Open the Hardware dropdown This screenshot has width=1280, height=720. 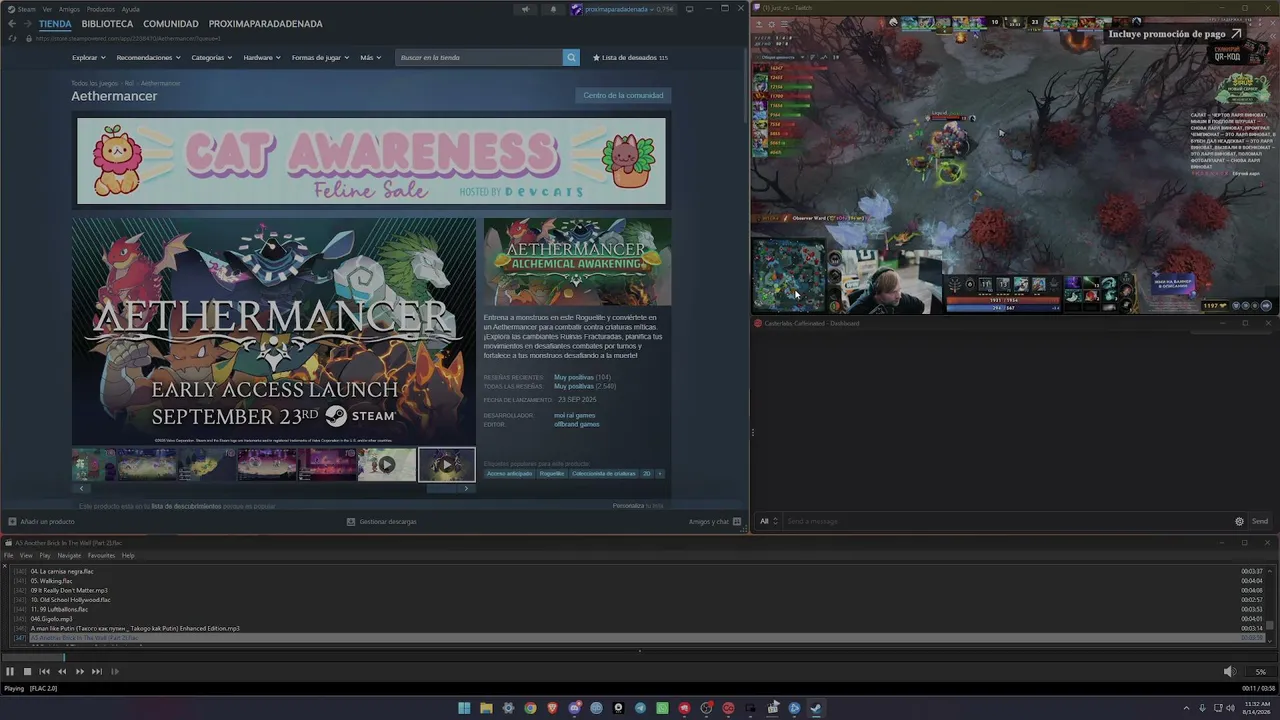click(x=262, y=58)
